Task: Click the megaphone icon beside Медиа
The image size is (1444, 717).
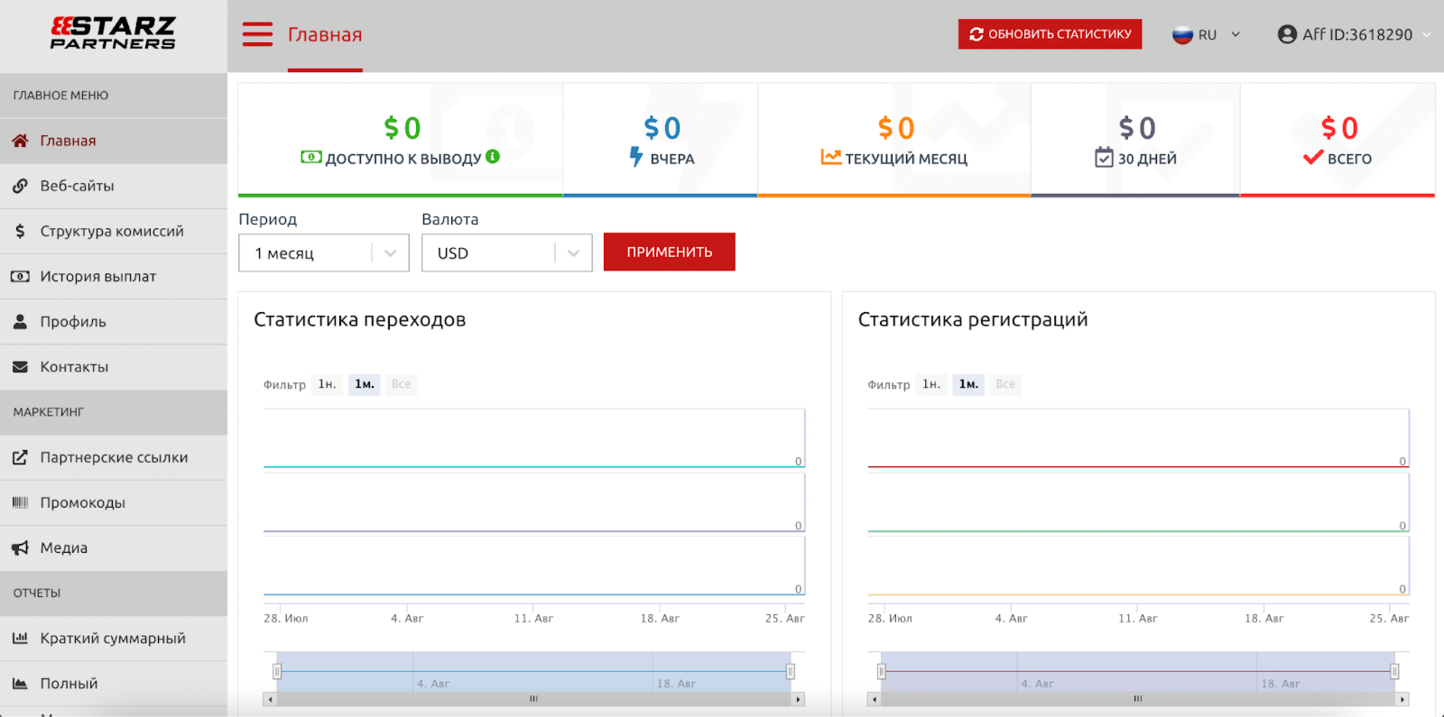Action: tap(20, 548)
